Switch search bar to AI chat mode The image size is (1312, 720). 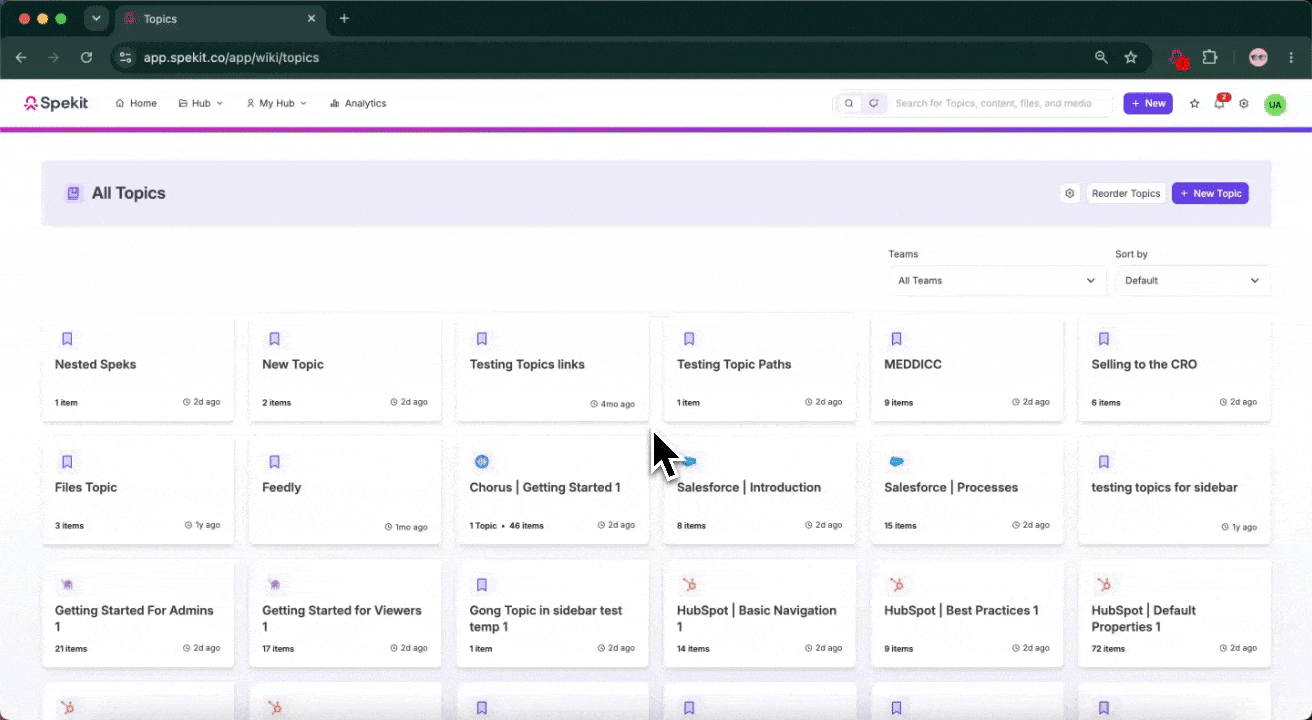(873, 103)
